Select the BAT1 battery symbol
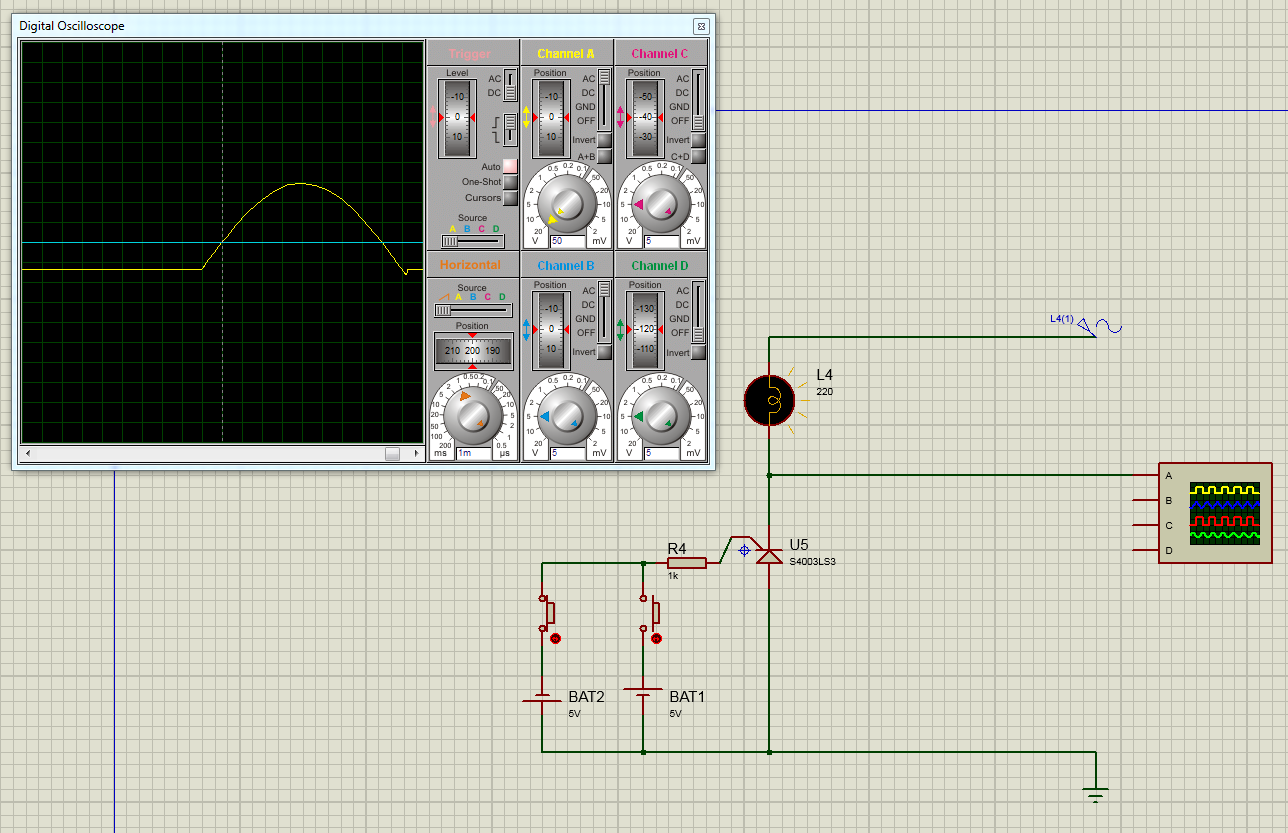 642,693
